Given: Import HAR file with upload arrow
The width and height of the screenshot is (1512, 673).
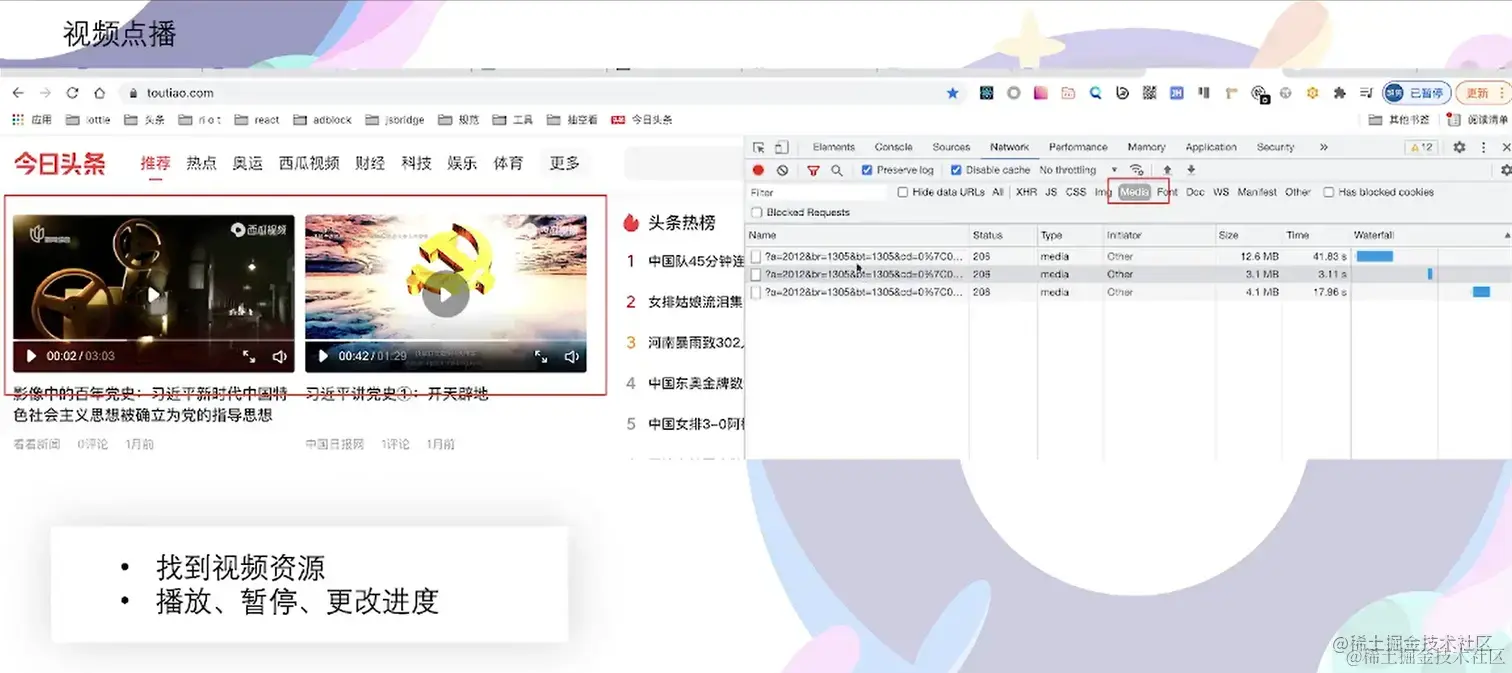Looking at the screenshot, I should [1167, 170].
